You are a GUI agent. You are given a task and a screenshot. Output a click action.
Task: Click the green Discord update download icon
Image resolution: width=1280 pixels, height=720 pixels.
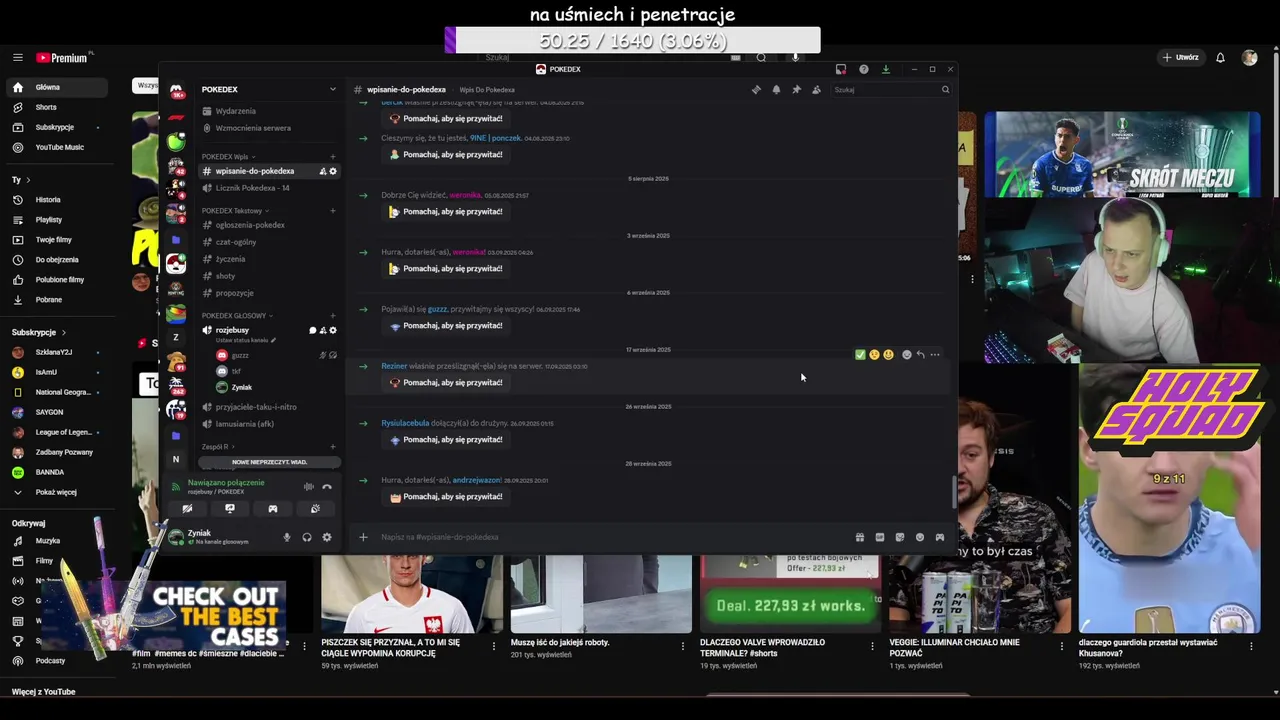point(886,69)
